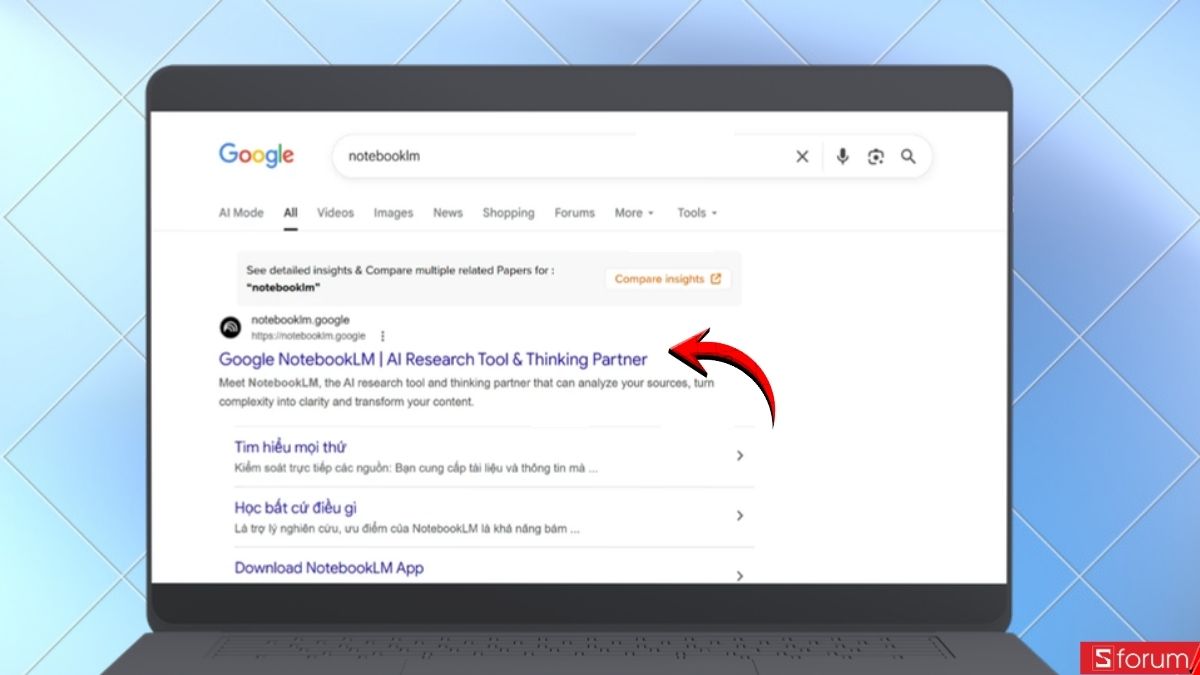Screen dimensions: 1200x675
Task: Open the Shopping tab
Action: (x=508, y=213)
